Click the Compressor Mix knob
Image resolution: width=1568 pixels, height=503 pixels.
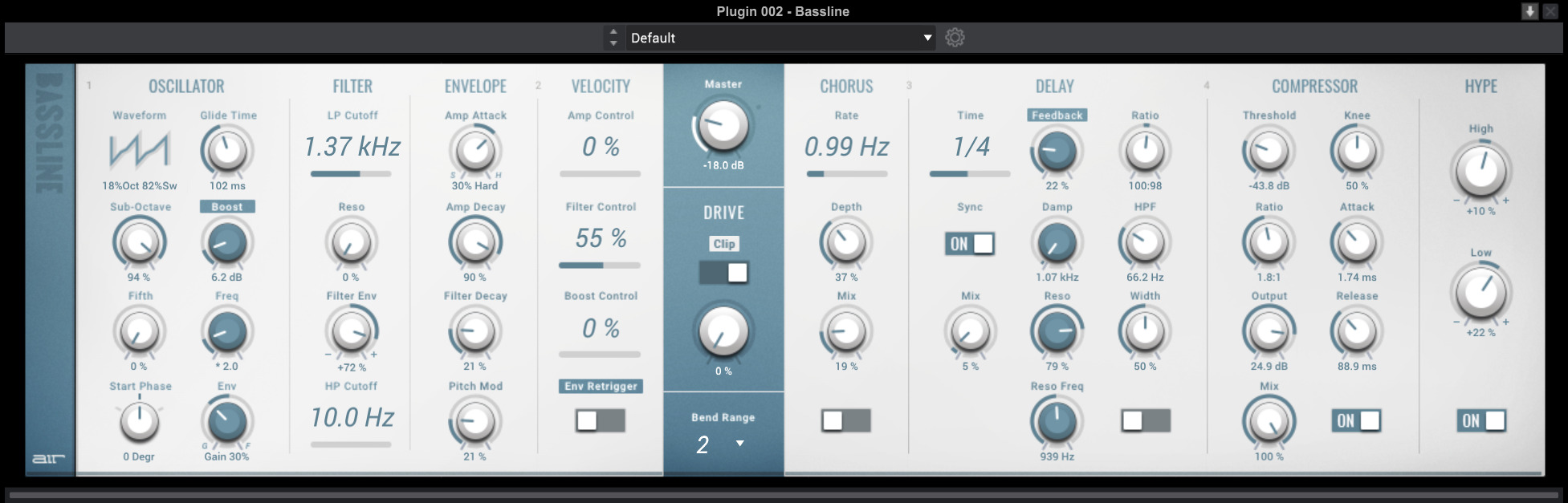[x=1269, y=421]
